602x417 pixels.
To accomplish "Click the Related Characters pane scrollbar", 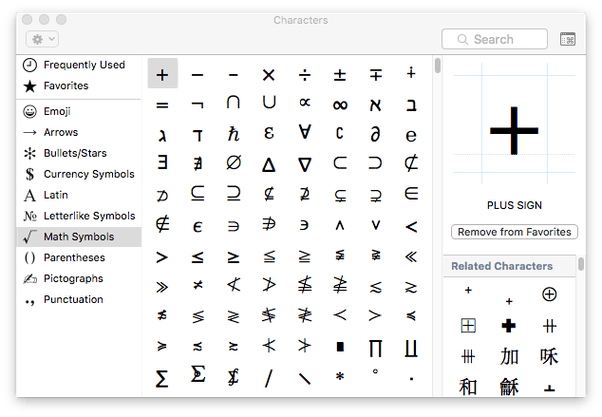I will point(581,264).
